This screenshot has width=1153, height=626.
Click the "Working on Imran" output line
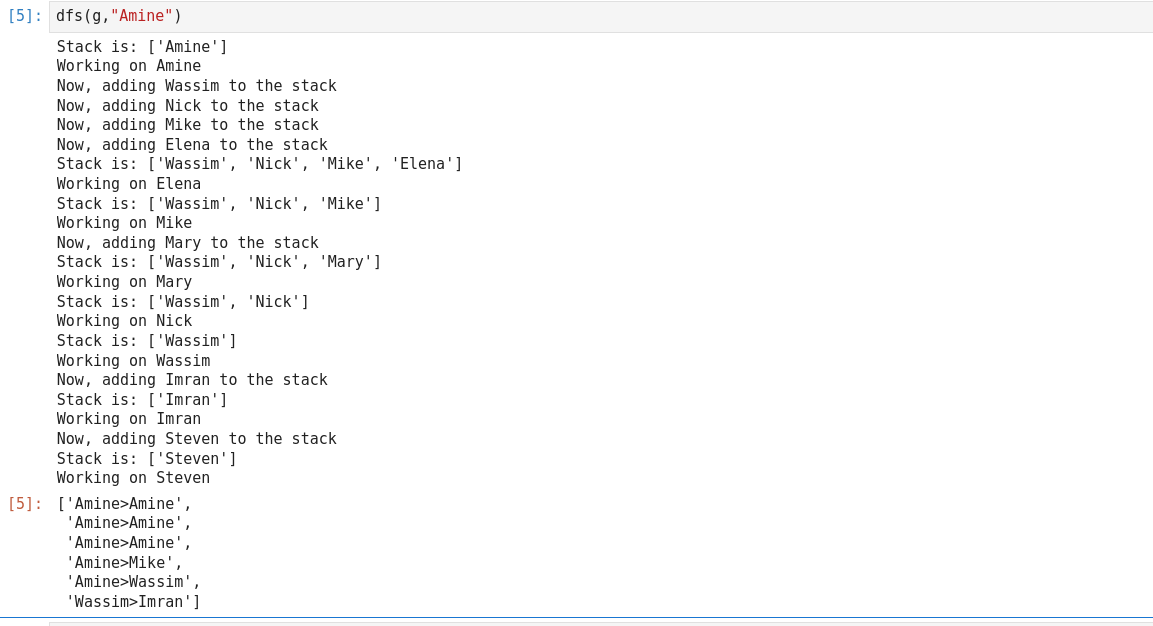tap(129, 419)
